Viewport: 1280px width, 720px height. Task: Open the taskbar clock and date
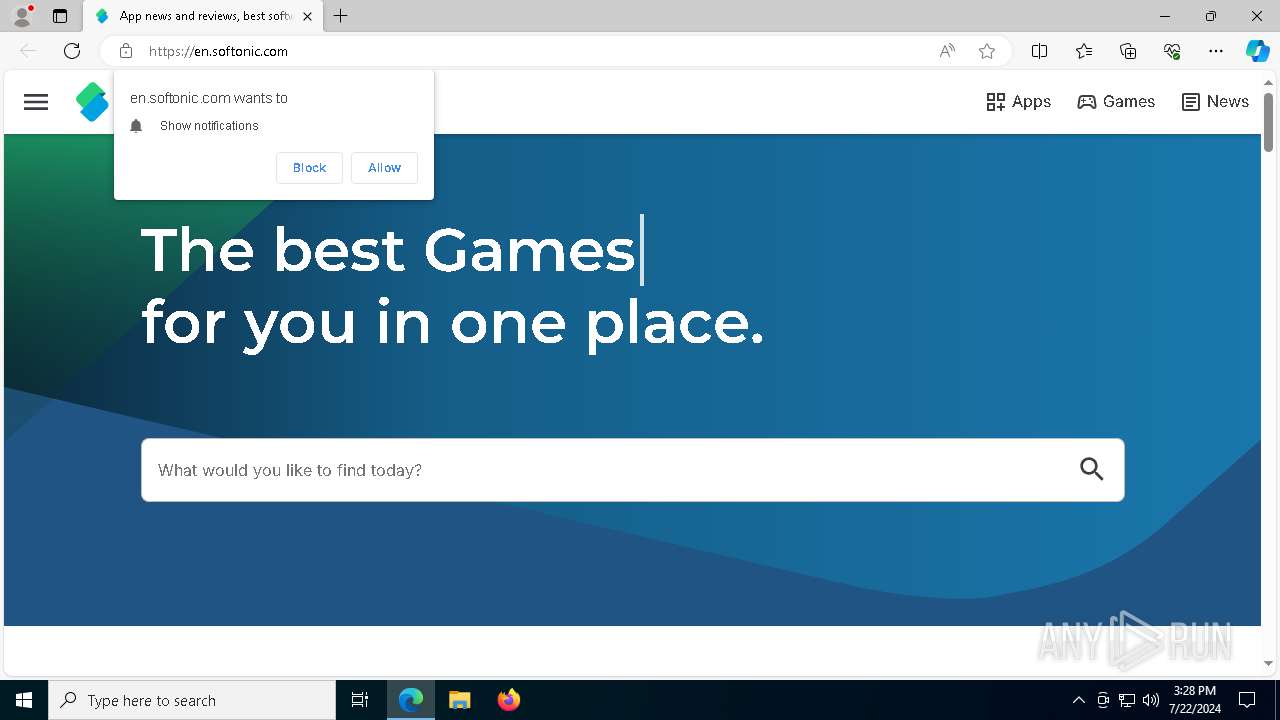(1195, 700)
